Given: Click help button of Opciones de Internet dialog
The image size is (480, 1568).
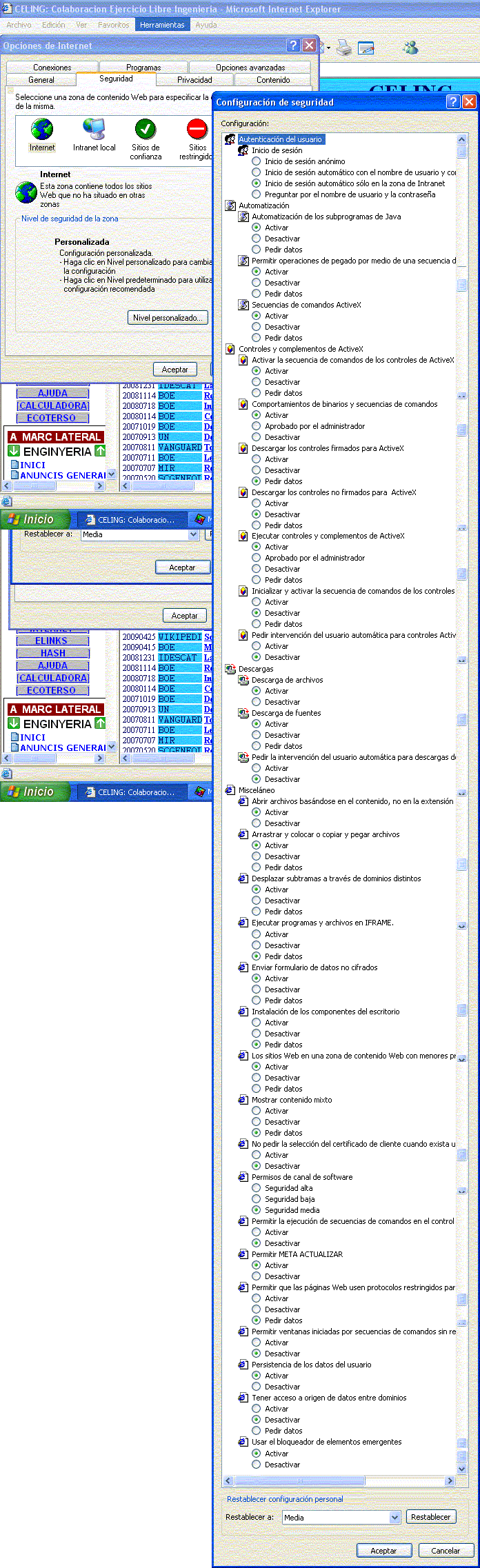Looking at the screenshot, I should pyautogui.click(x=293, y=46).
